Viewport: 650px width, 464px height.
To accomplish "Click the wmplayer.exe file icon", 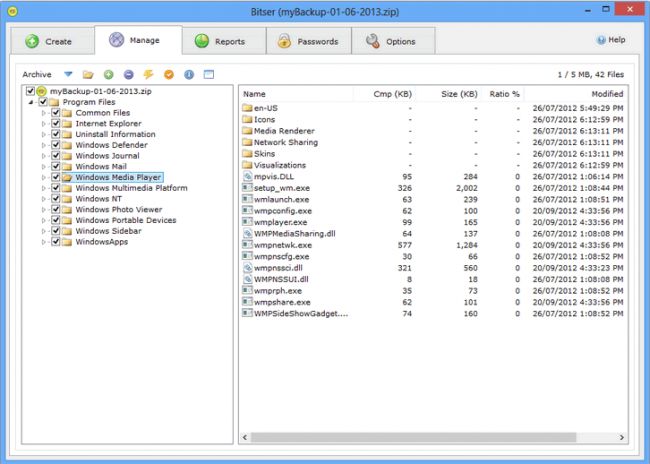I will tap(247, 222).
